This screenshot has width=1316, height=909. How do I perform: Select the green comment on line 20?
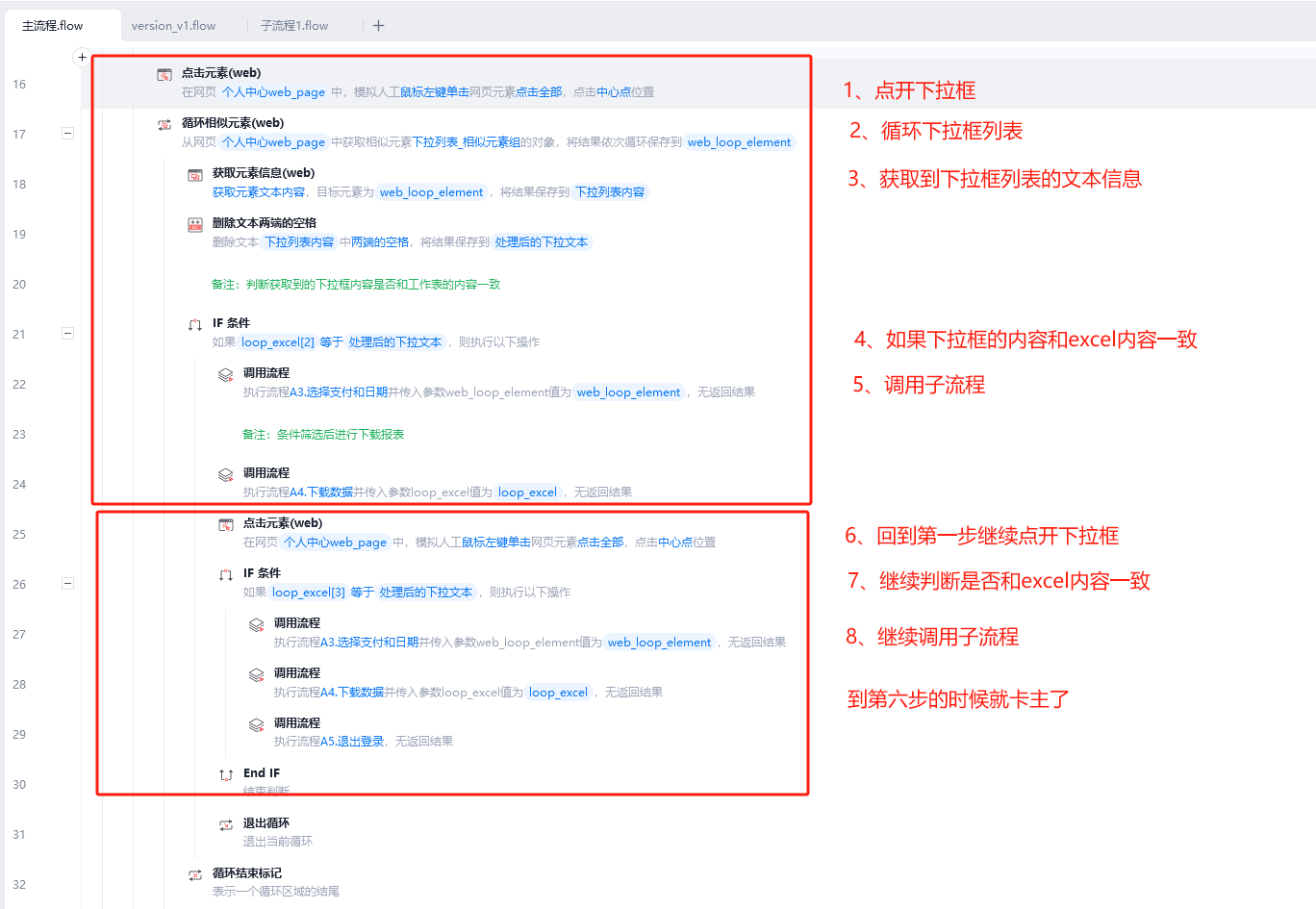(x=356, y=285)
